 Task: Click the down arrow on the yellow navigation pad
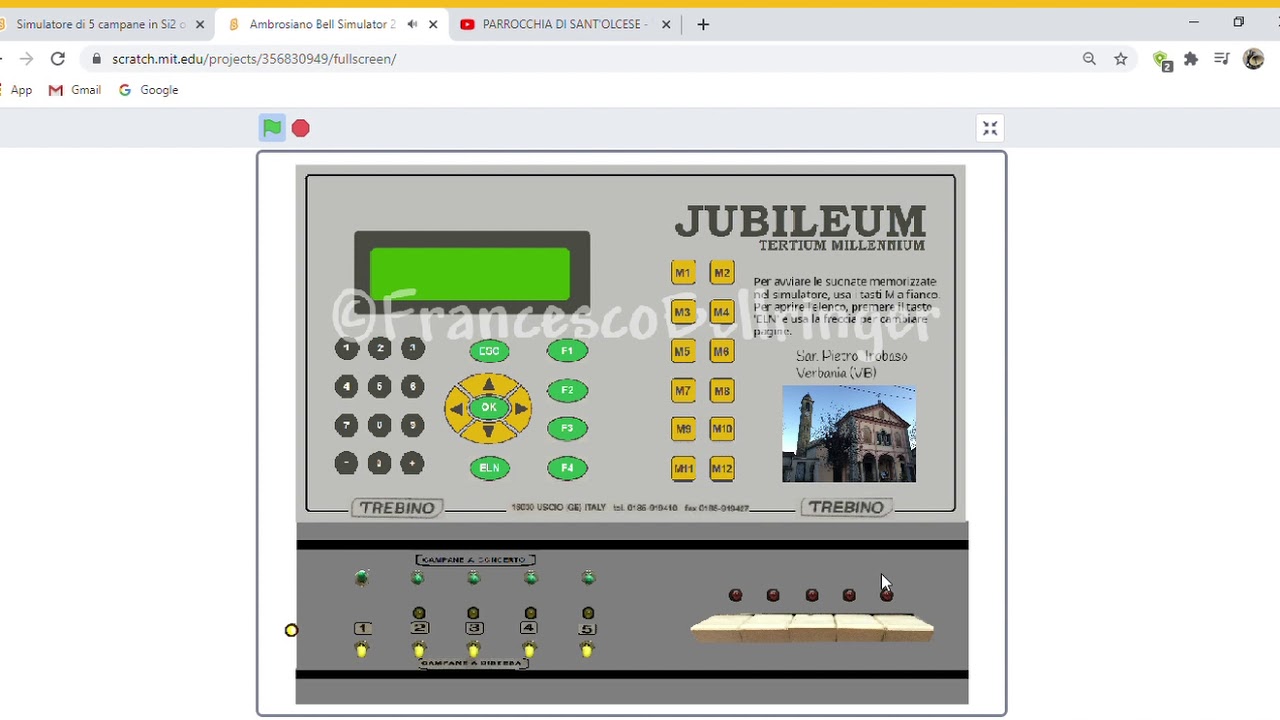coord(488,431)
